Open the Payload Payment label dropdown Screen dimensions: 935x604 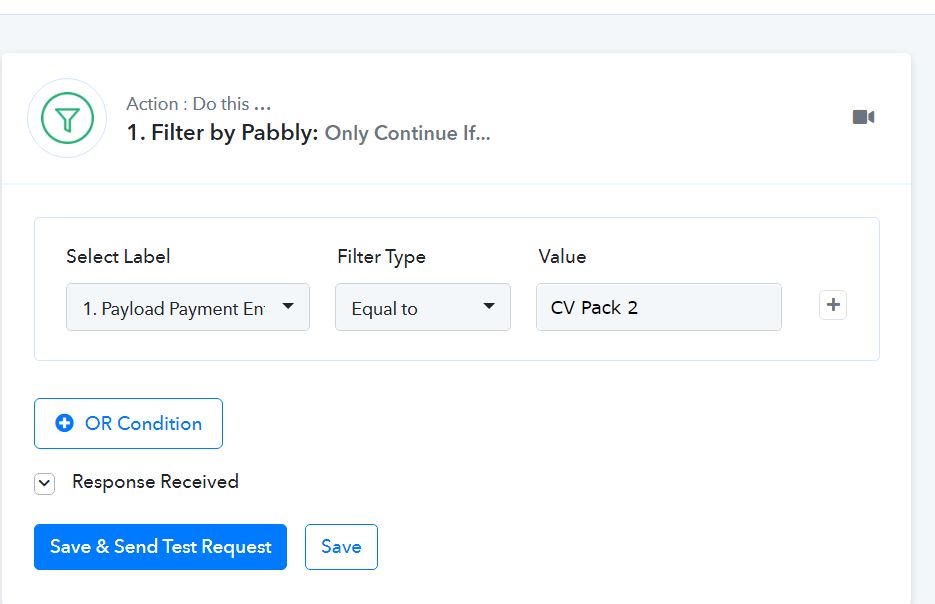tap(188, 307)
